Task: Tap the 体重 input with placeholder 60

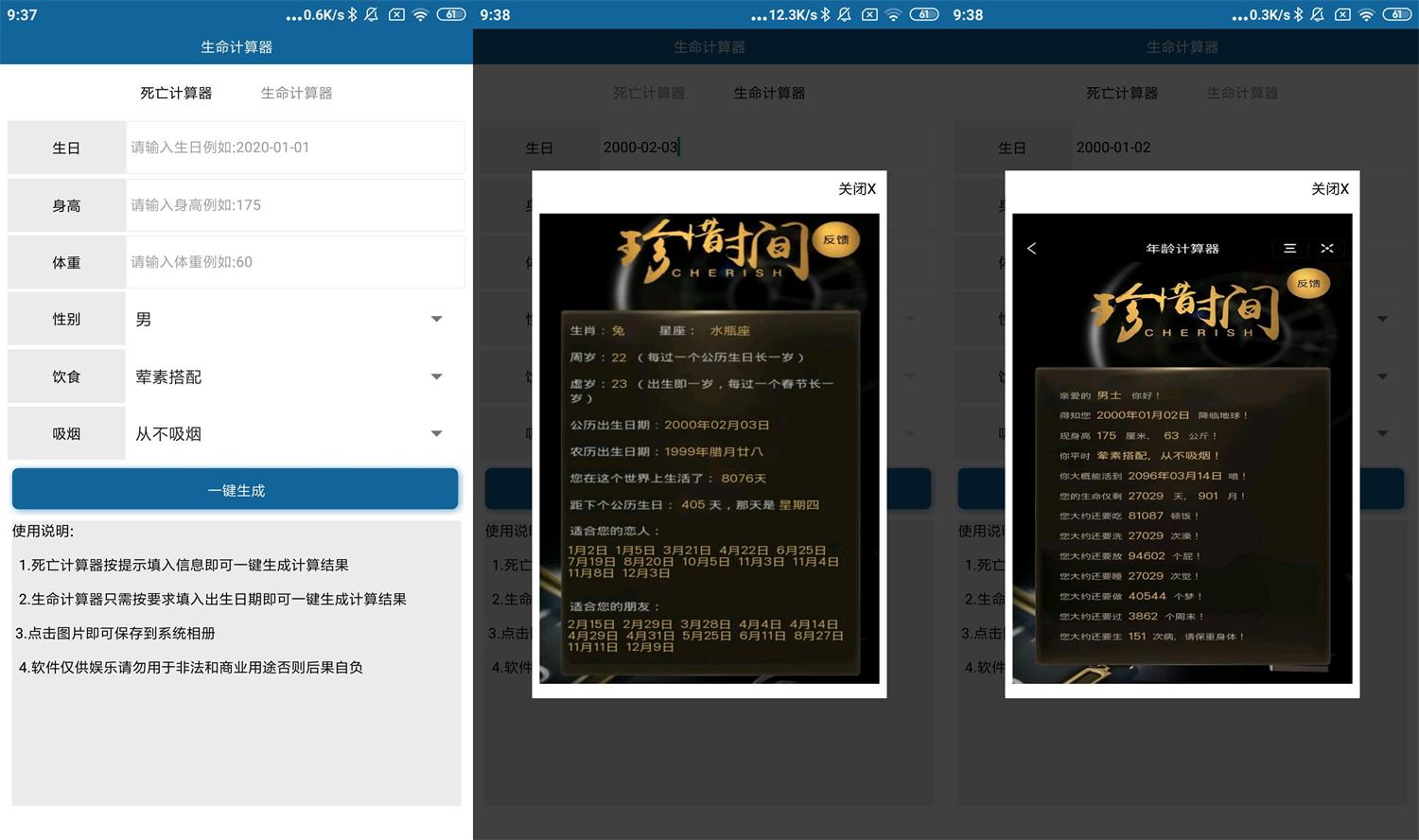Action: (294, 262)
